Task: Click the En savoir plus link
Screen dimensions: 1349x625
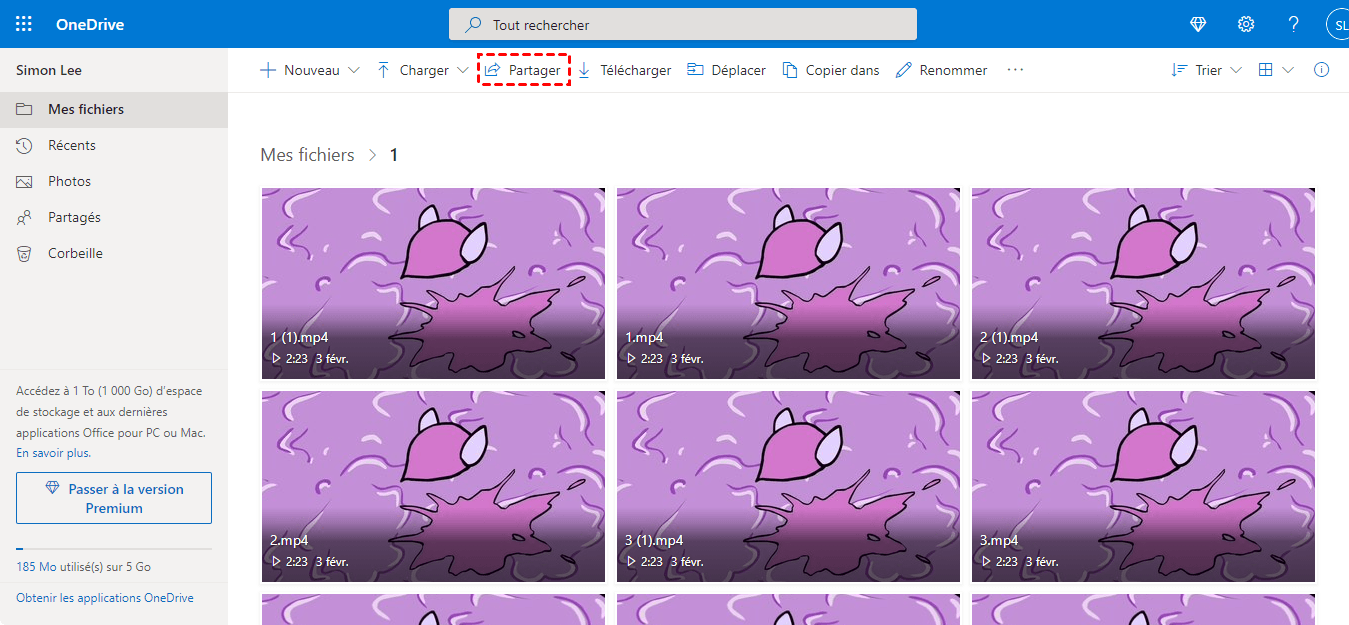Action: (53, 453)
